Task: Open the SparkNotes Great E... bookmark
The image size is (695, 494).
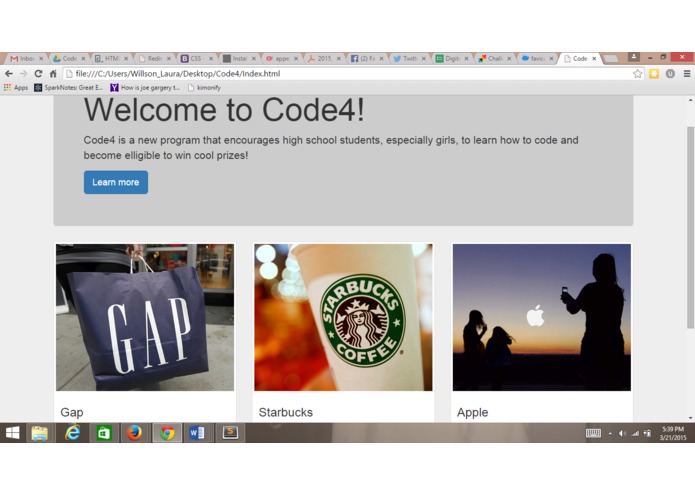Action: pos(69,88)
